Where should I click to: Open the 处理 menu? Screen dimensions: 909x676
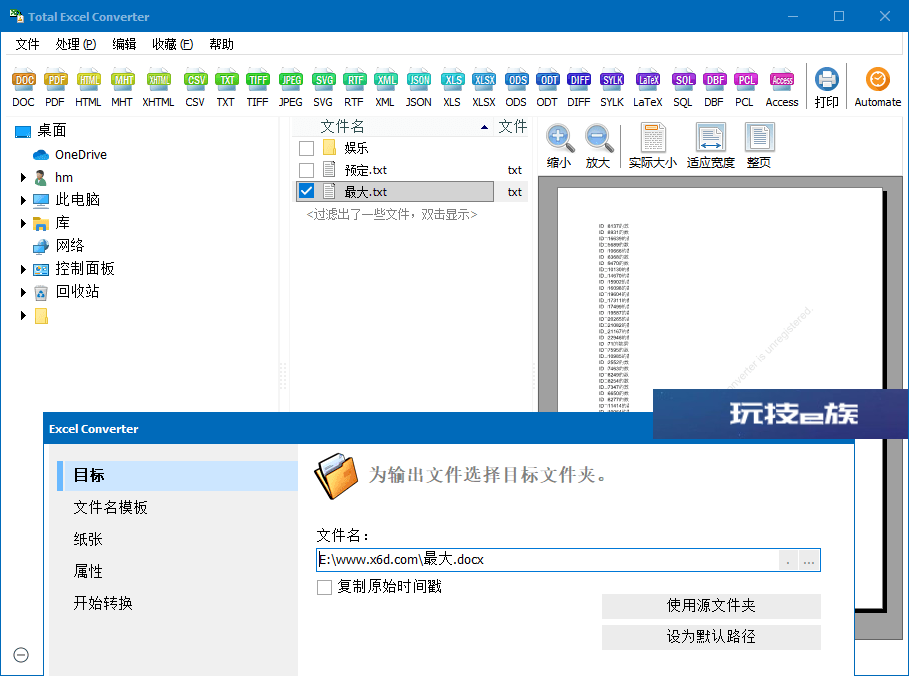click(x=75, y=44)
